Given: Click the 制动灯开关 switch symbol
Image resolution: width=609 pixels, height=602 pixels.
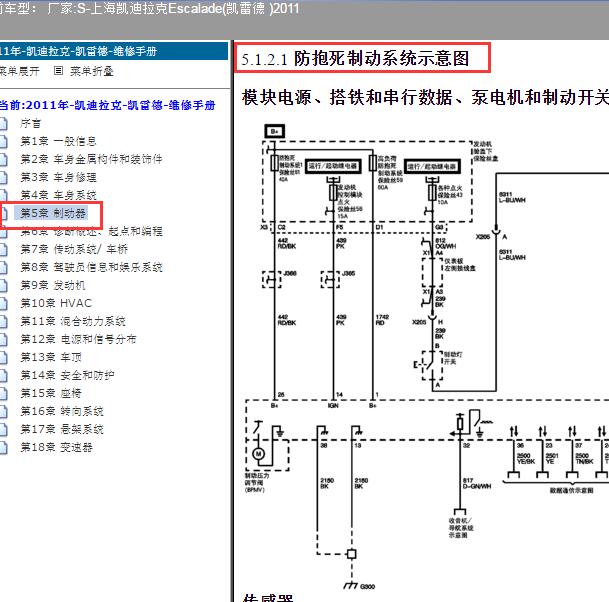Looking at the screenshot, I should (432, 365).
